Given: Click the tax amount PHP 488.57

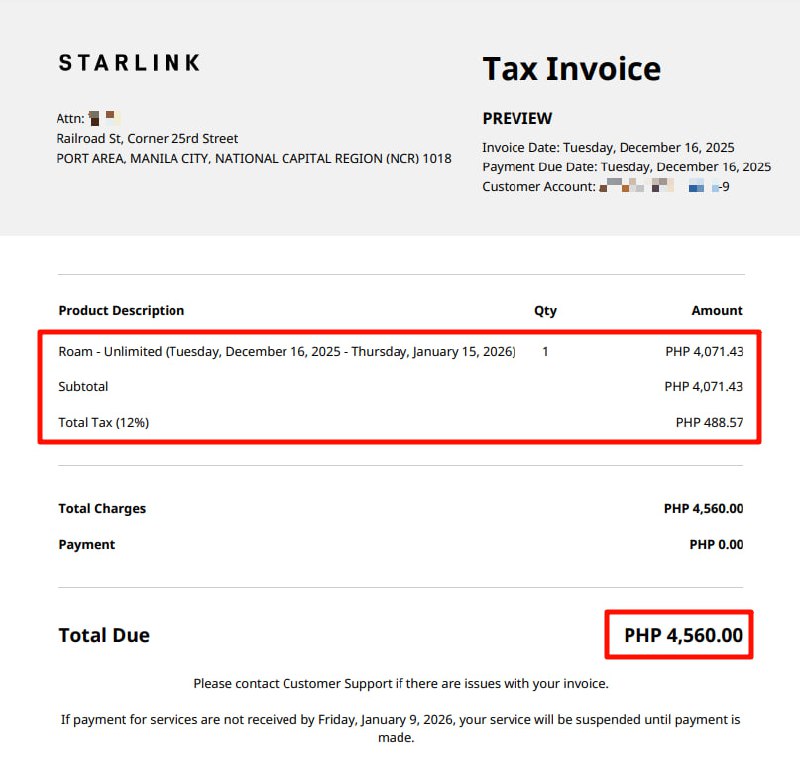Looking at the screenshot, I should click(x=709, y=423).
